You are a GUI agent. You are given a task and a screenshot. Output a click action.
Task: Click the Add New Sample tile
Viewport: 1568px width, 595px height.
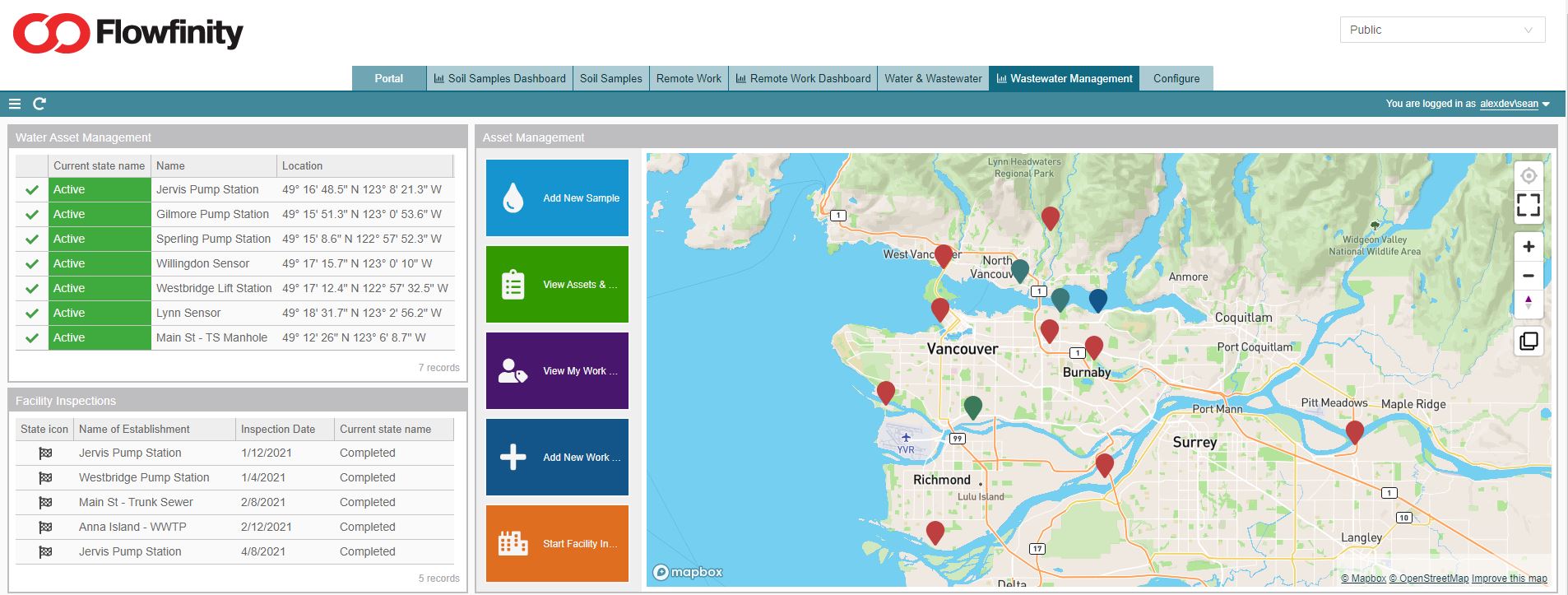(557, 198)
